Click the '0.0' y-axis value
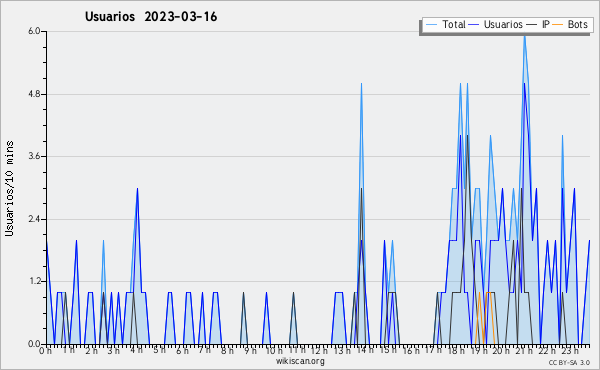The image size is (600, 370). pos(34,344)
